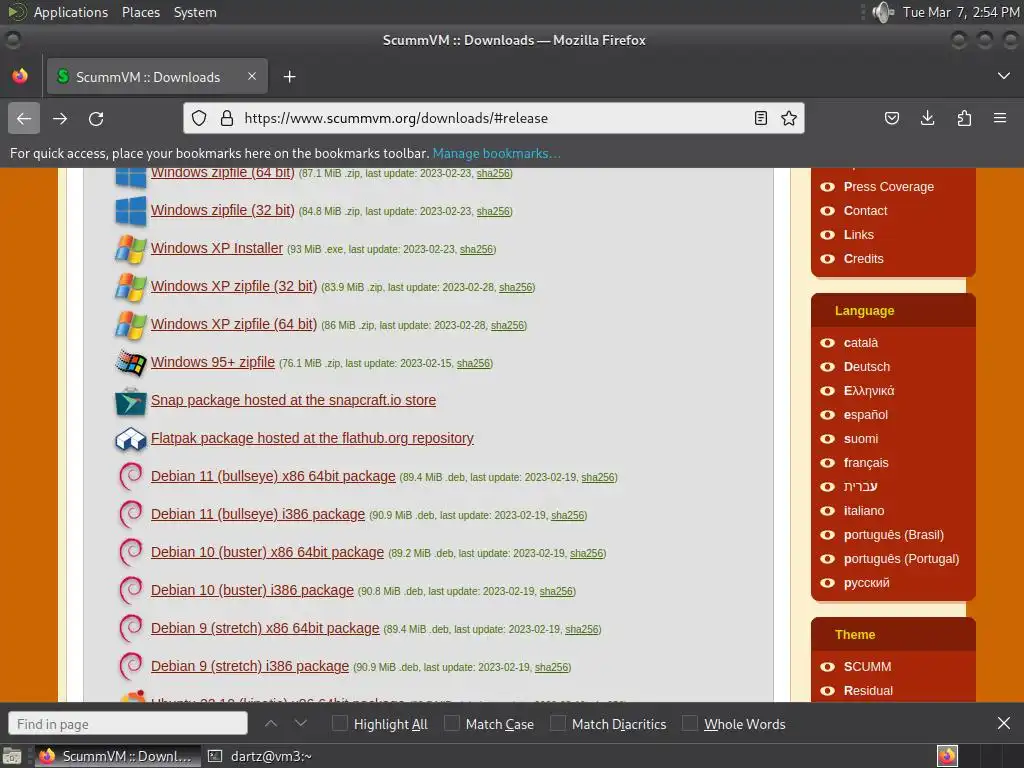1024x768 pixels.
Task: Select the SCUMM theme
Action: 867,667
